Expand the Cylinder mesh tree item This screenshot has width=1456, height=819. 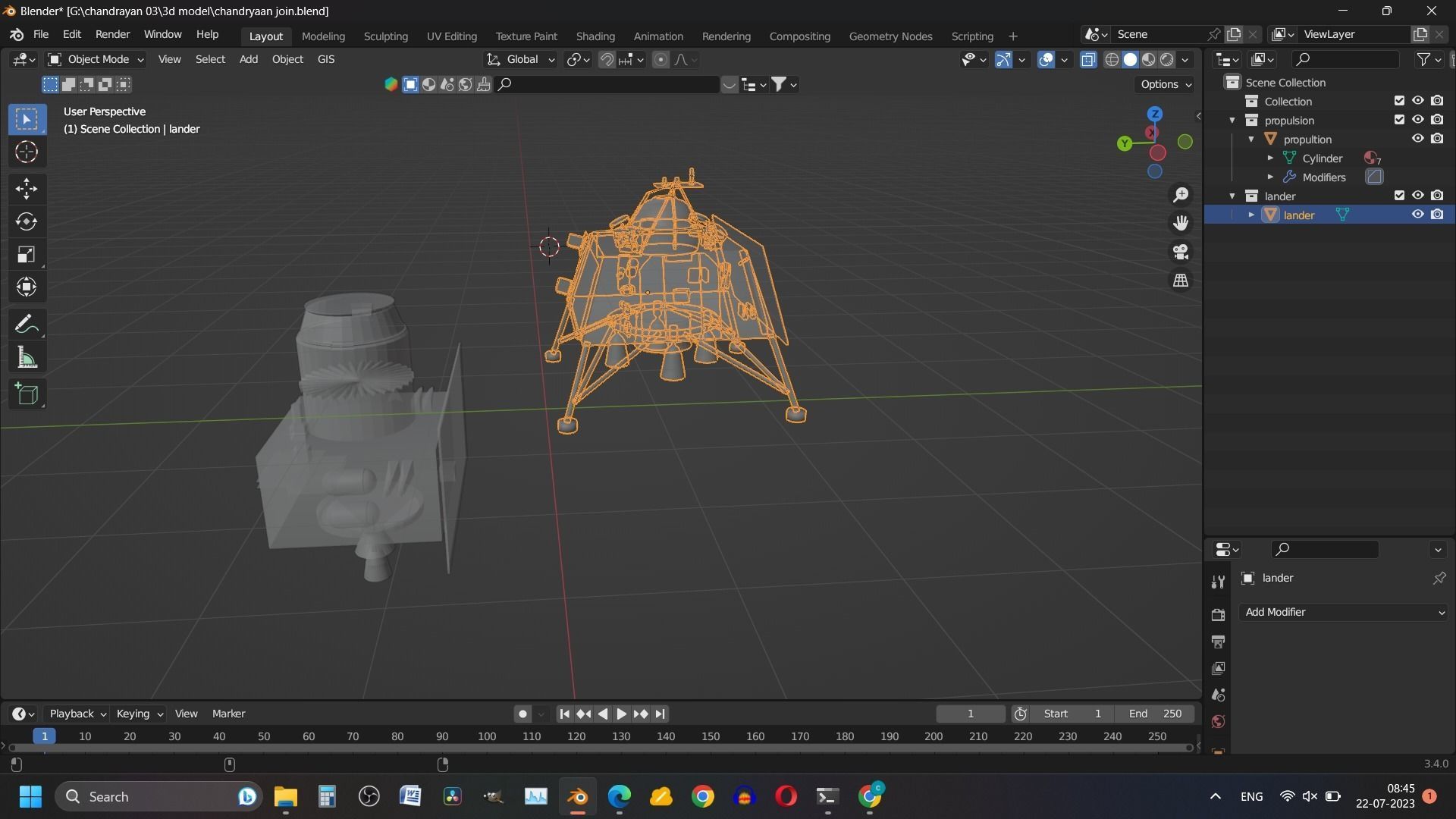pos(1270,158)
